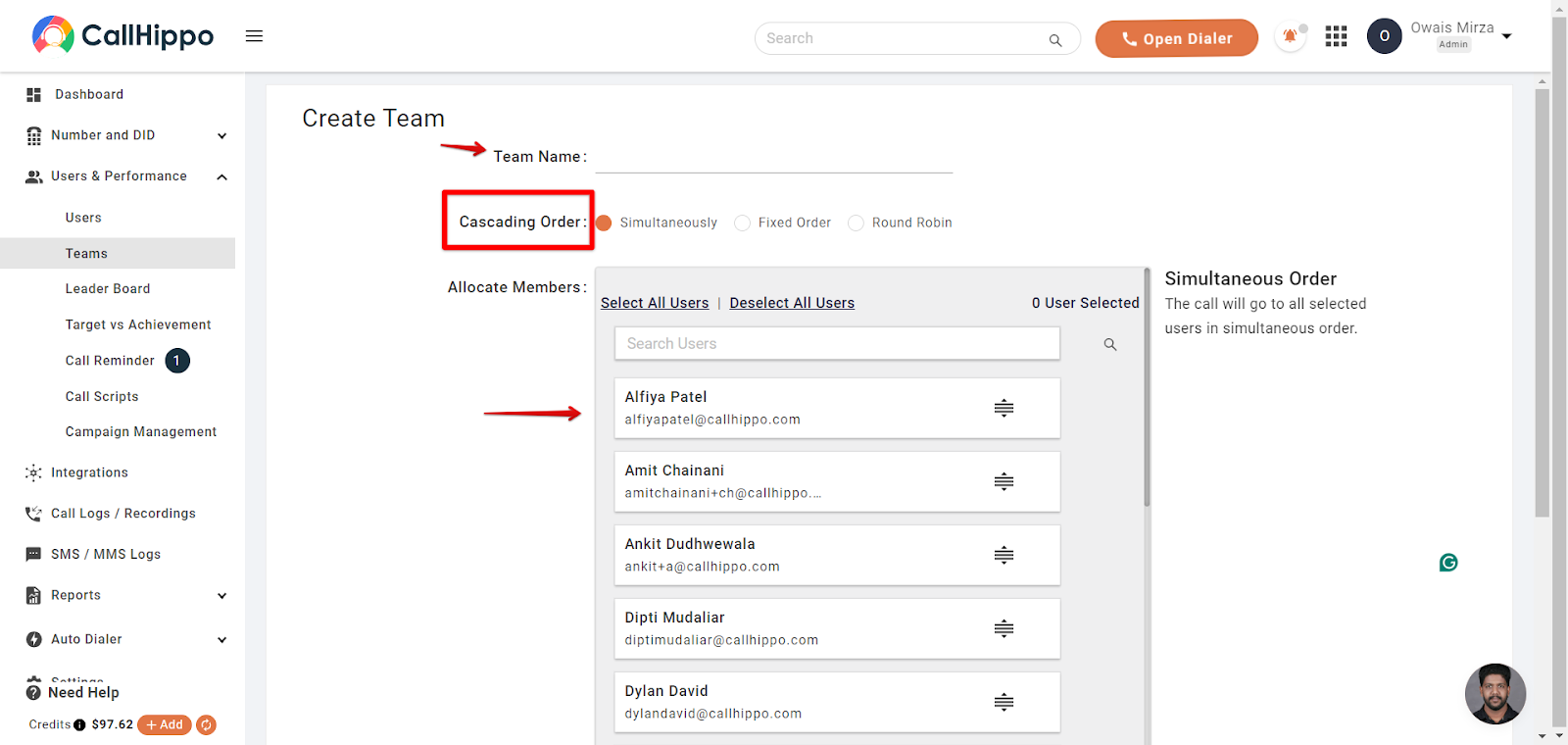The image size is (1568, 745).
Task: Click the credits info icon
Action: coord(79,725)
